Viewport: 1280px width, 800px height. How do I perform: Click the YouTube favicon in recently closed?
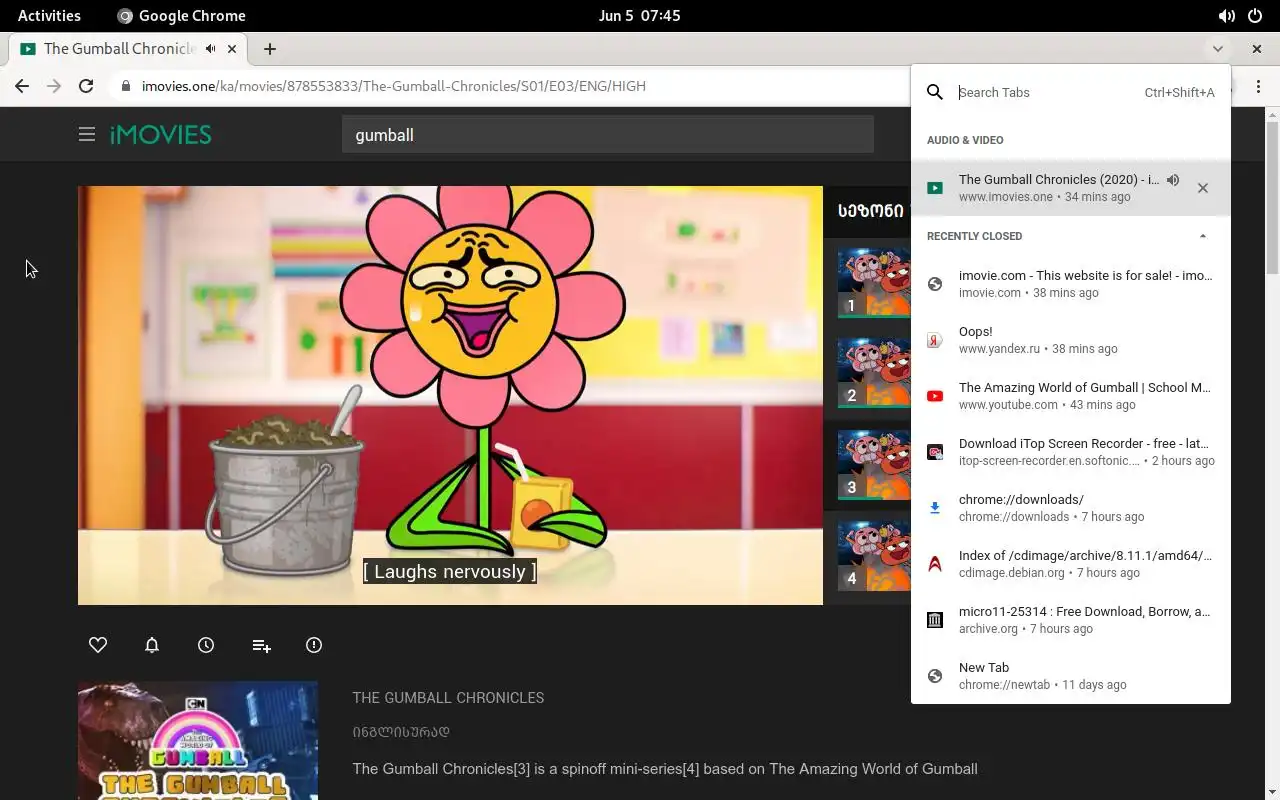[935, 396]
